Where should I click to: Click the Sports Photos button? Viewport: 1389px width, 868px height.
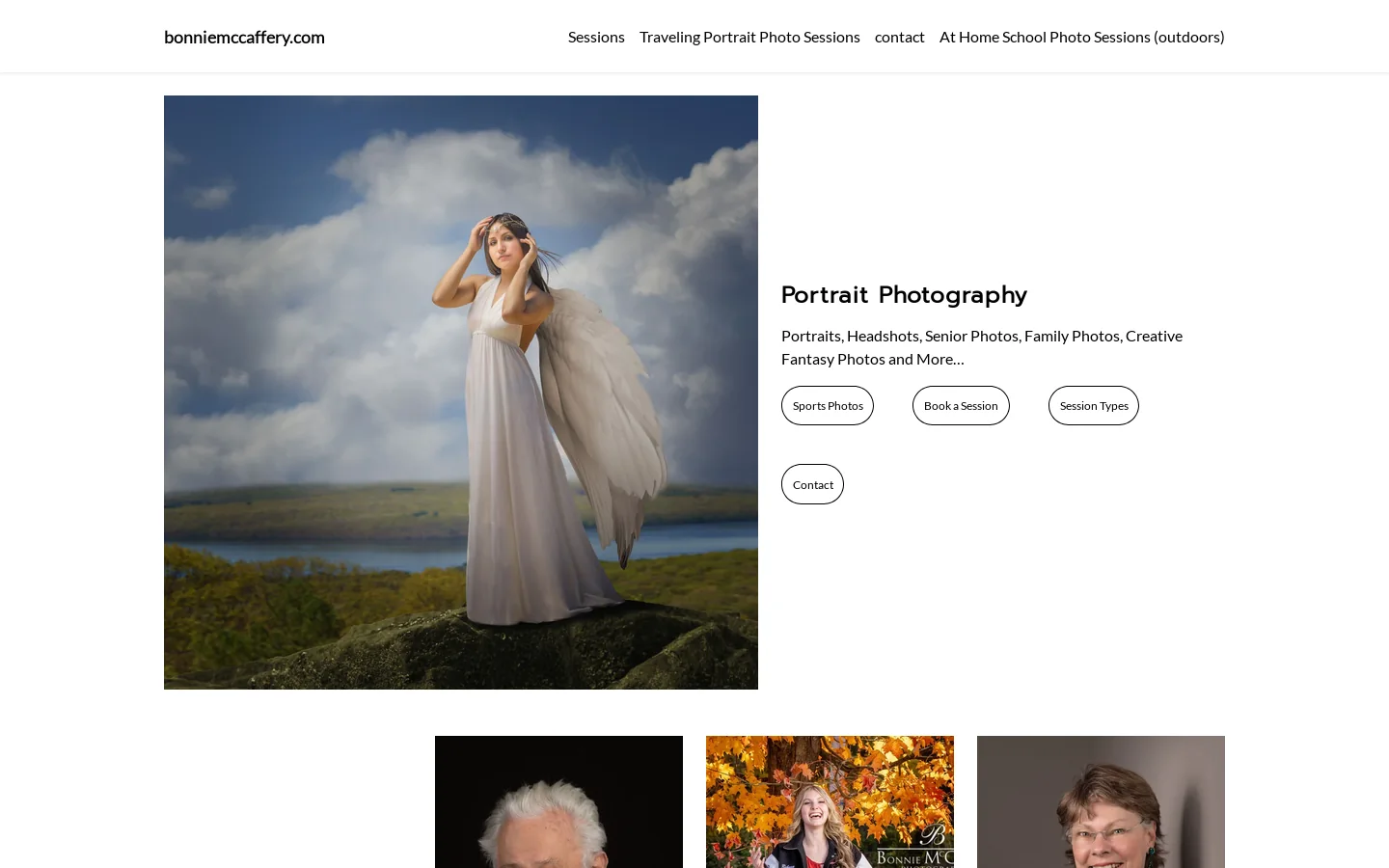coord(828,405)
